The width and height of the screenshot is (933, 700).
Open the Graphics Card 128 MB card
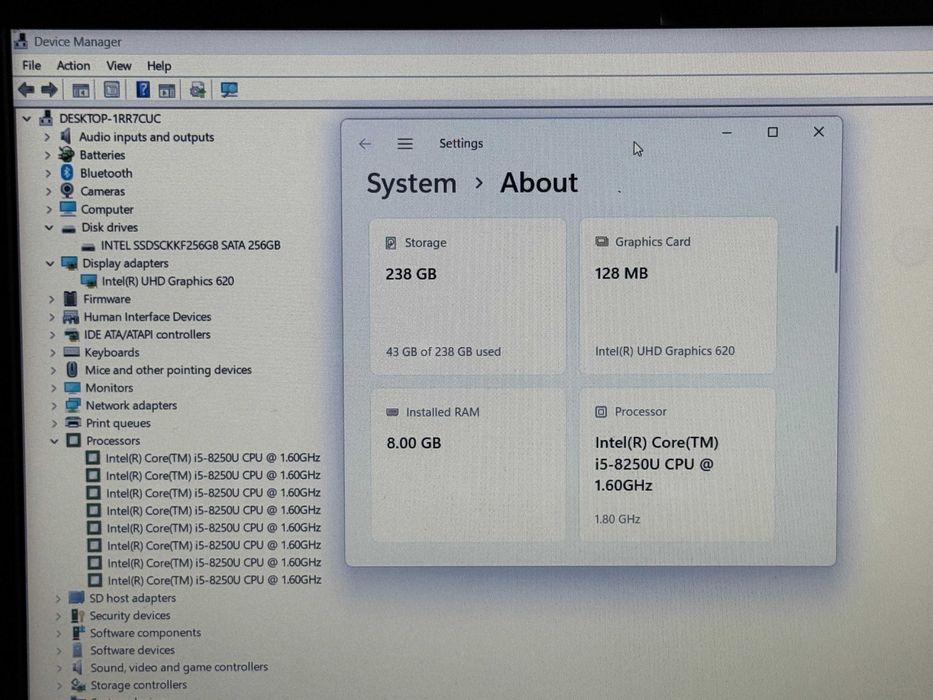click(678, 296)
